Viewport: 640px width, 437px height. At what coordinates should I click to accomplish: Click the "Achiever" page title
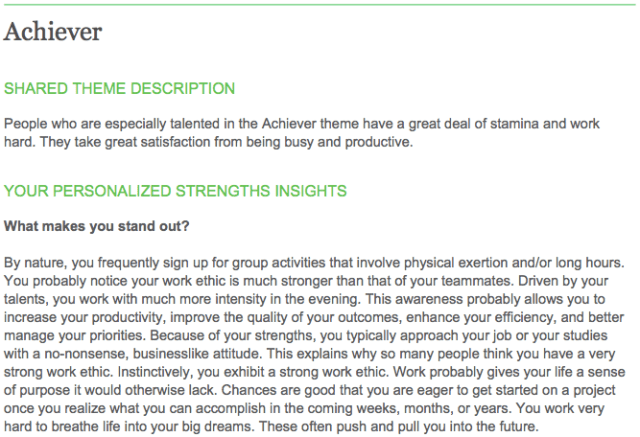[x=53, y=33]
